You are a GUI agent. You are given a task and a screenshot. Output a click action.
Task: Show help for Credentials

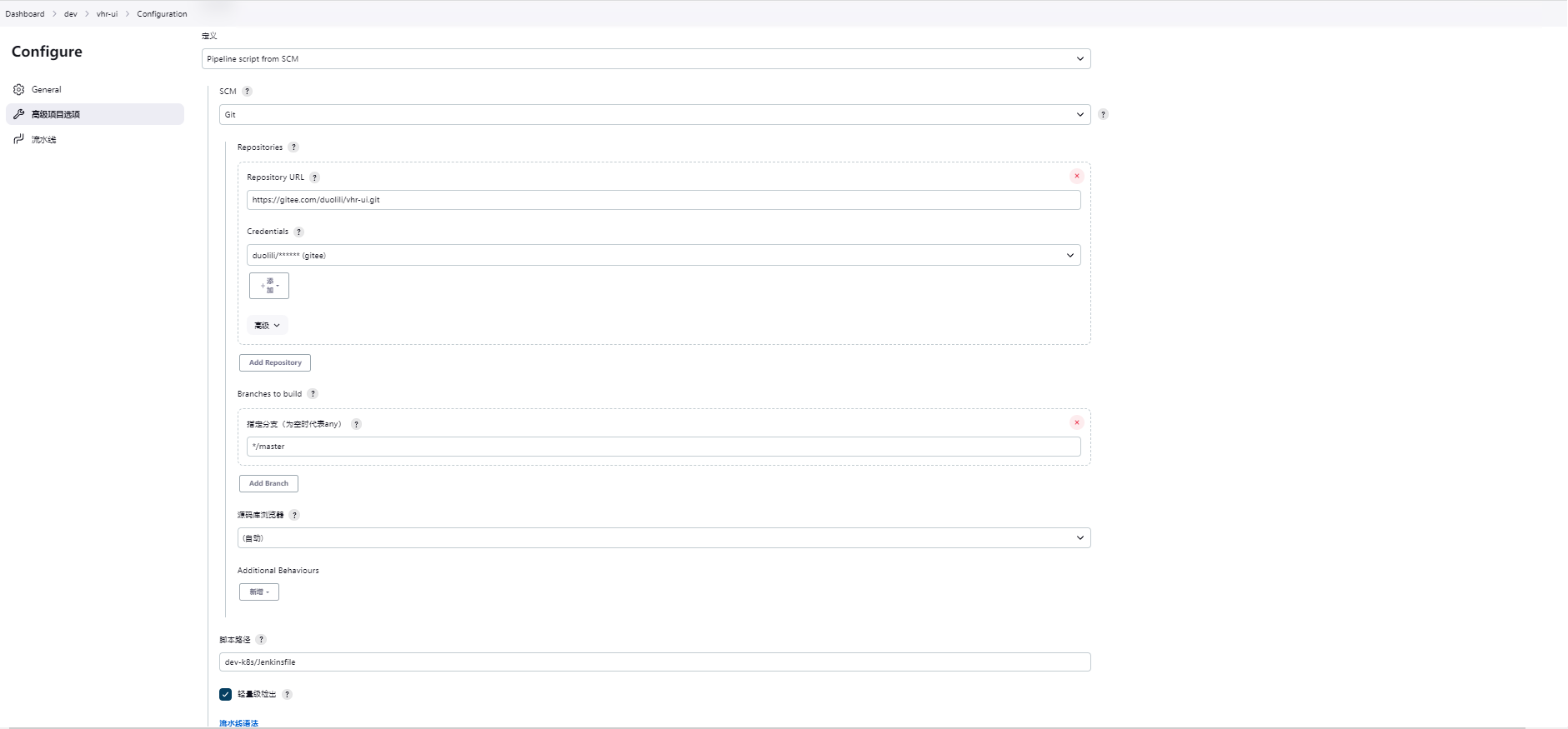click(298, 232)
